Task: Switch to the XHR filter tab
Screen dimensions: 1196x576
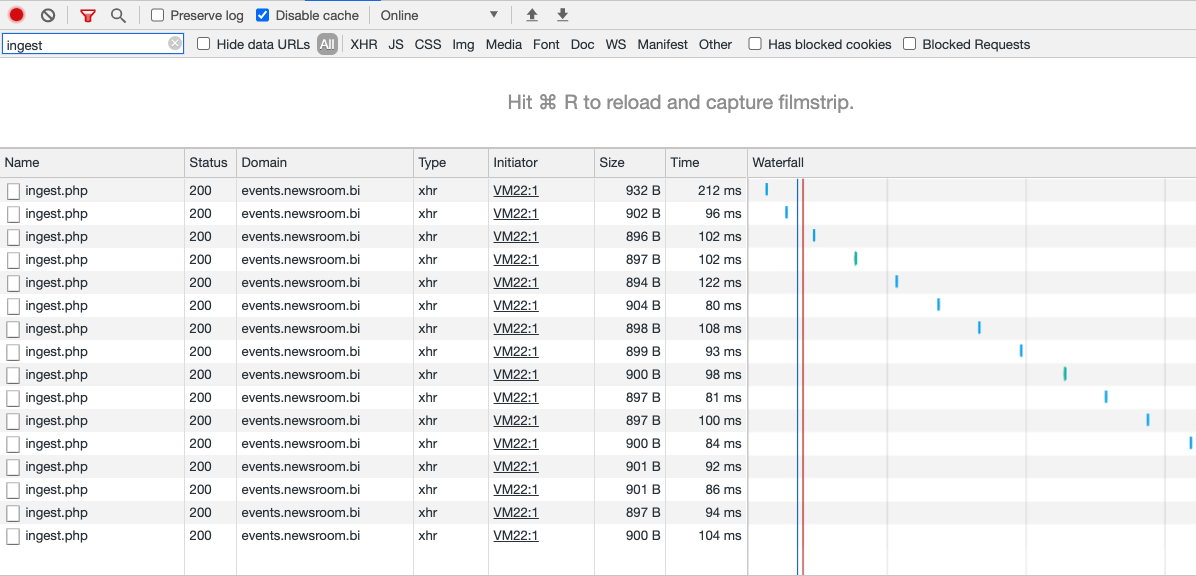Action: (x=363, y=44)
